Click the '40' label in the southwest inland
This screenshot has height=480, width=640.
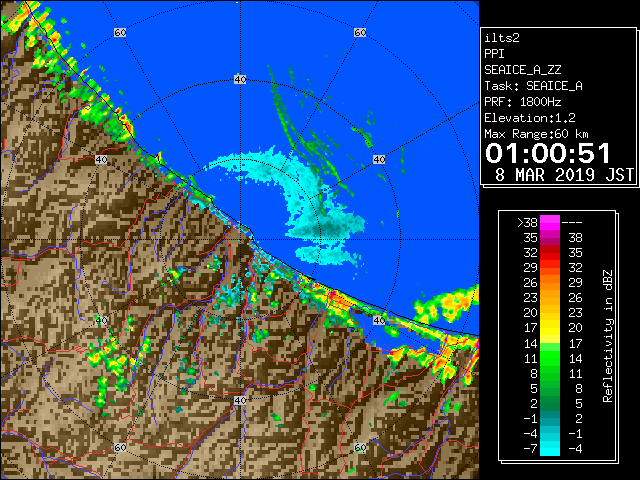[101, 320]
